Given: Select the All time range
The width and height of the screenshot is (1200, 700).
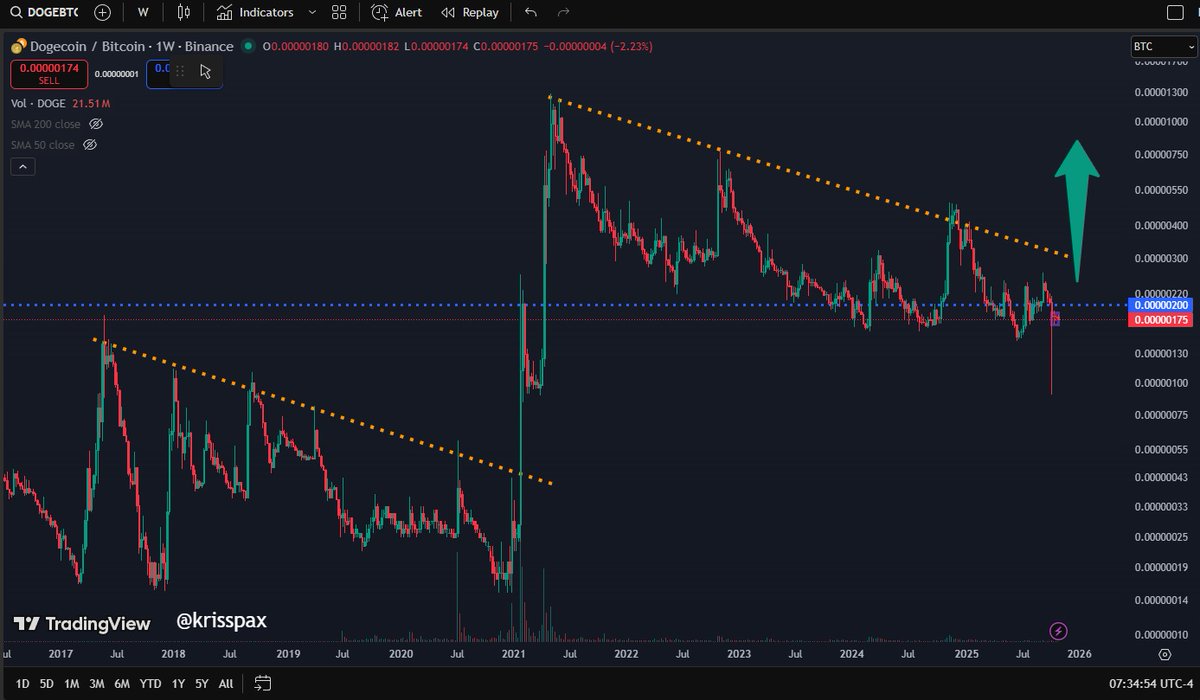Looking at the screenshot, I should 225,684.
